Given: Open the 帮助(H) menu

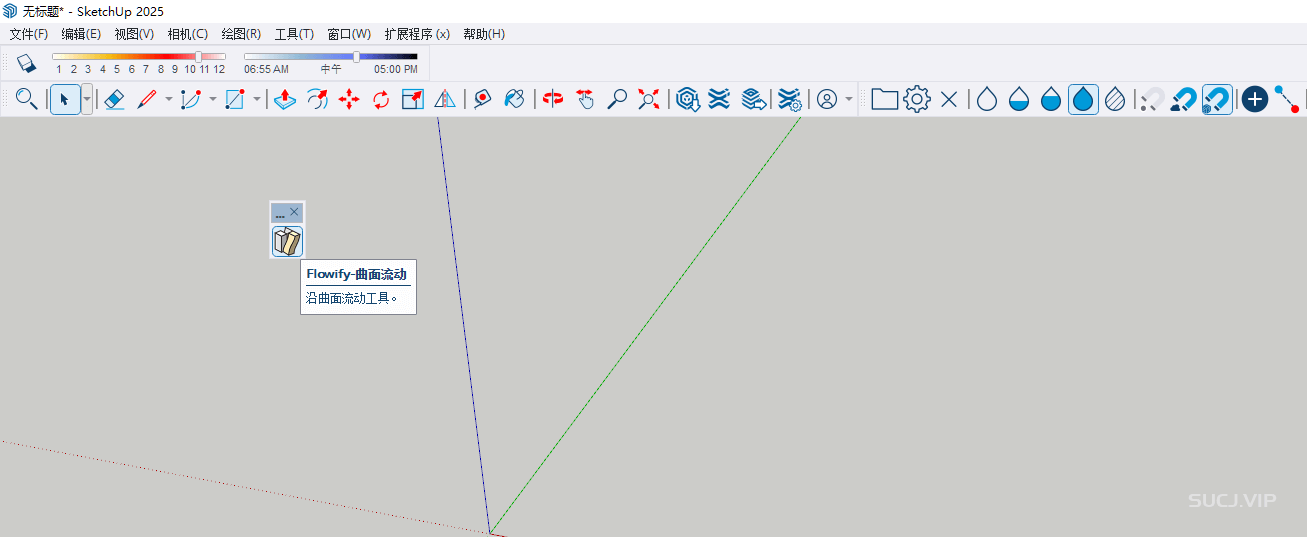Looking at the screenshot, I should click(484, 34).
